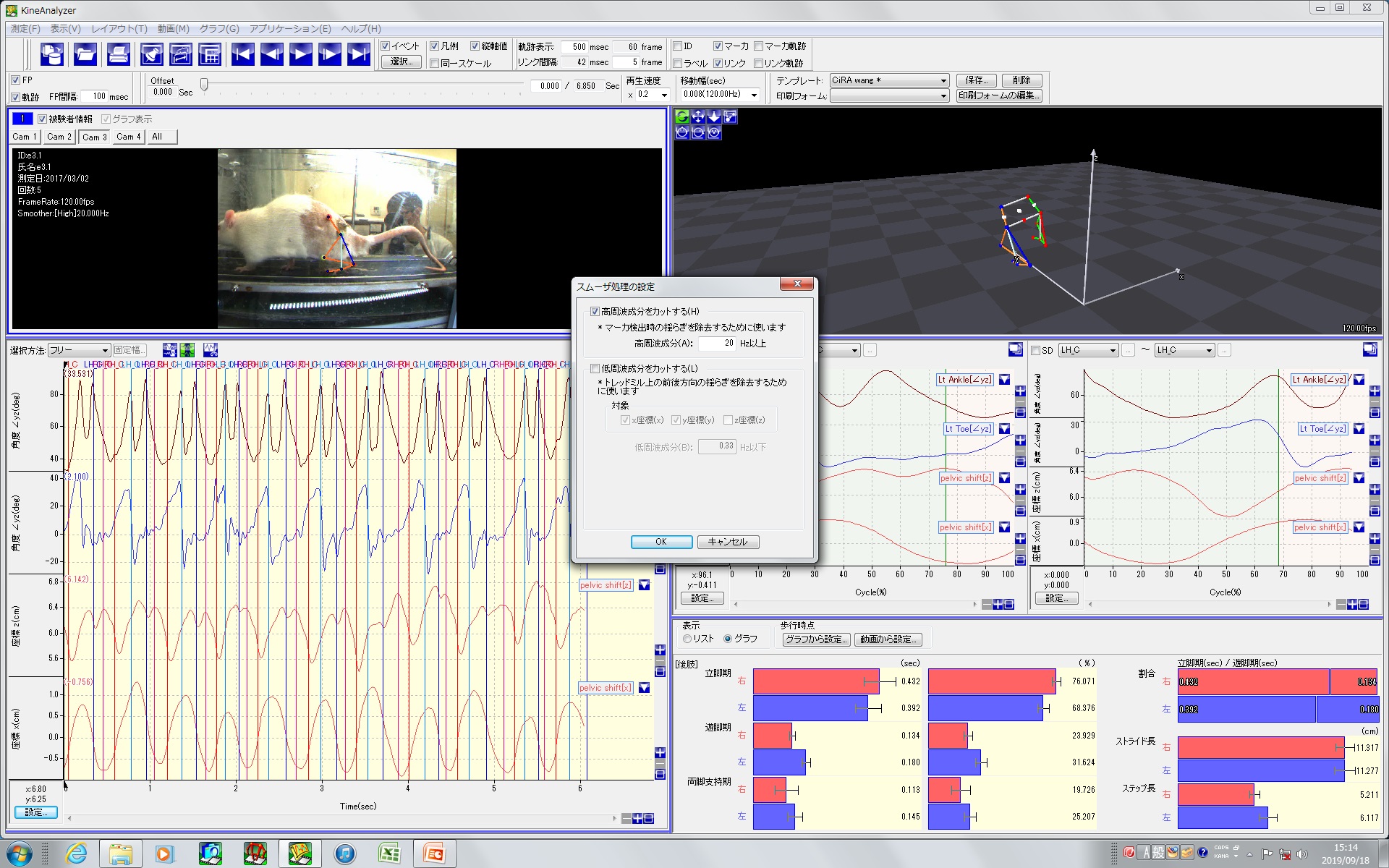Click the green rotate view icon
The width and height of the screenshot is (1389, 868).
(x=681, y=116)
